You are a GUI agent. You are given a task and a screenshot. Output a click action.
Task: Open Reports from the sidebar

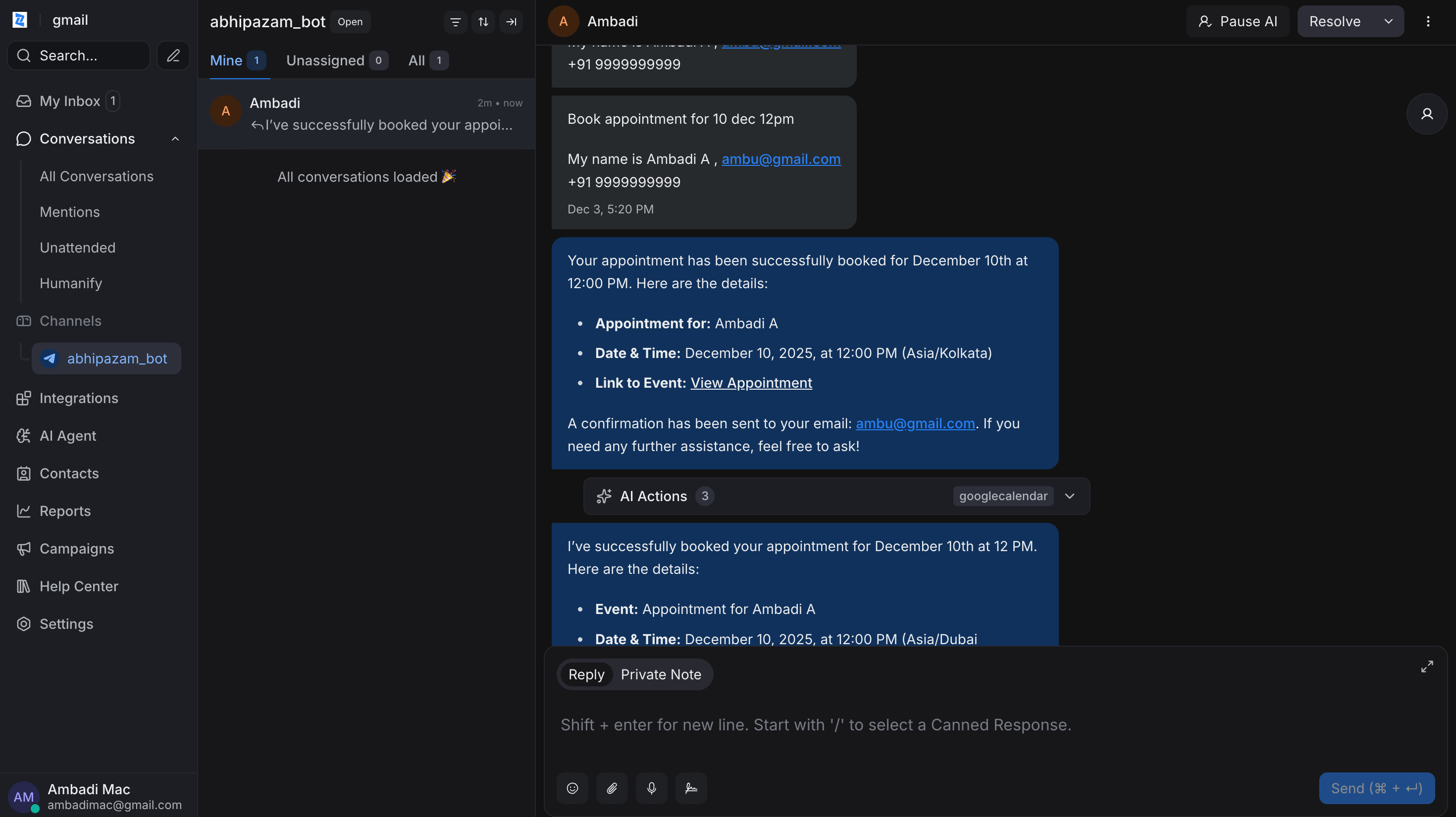click(x=64, y=511)
